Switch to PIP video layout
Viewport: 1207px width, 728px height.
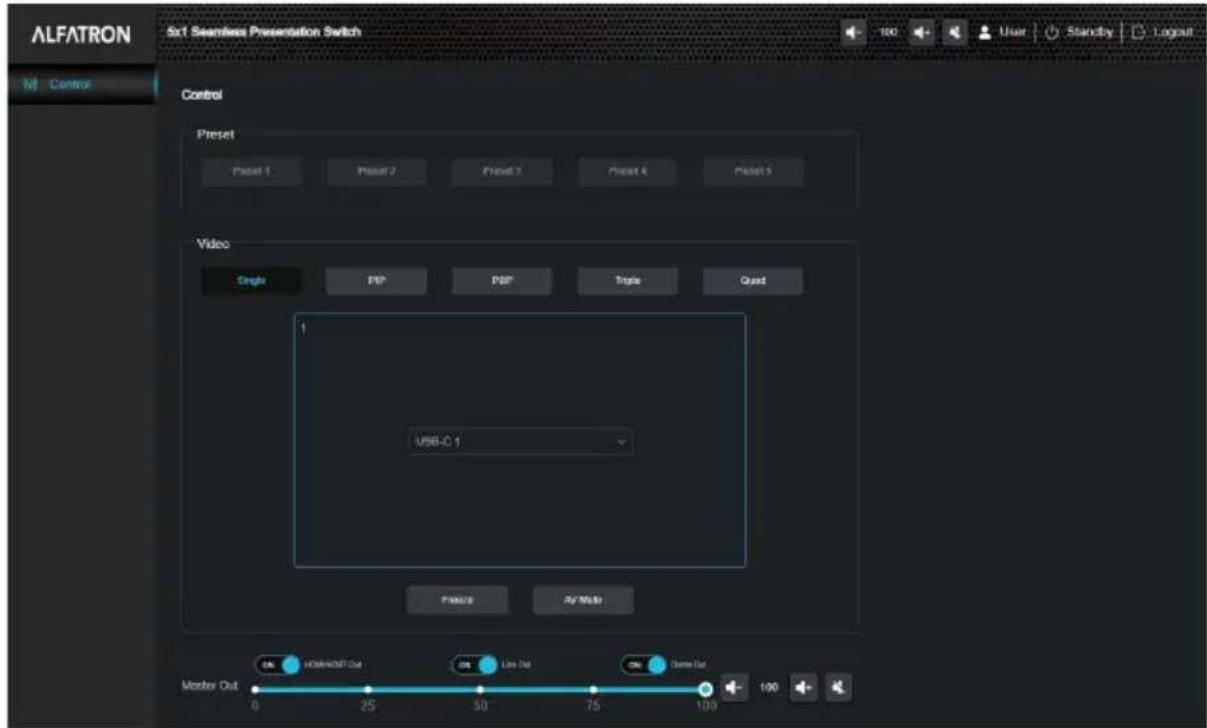(x=377, y=281)
